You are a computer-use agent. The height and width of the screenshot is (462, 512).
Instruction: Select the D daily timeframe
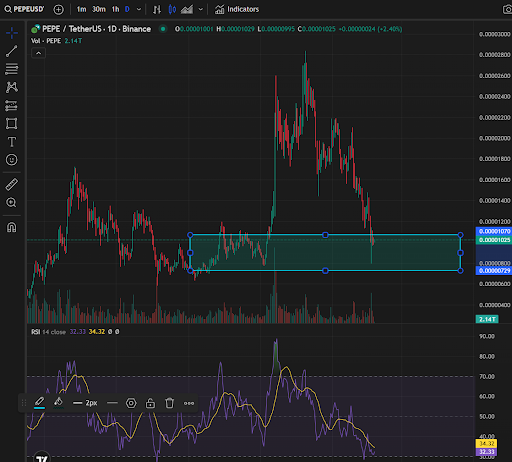point(127,9)
